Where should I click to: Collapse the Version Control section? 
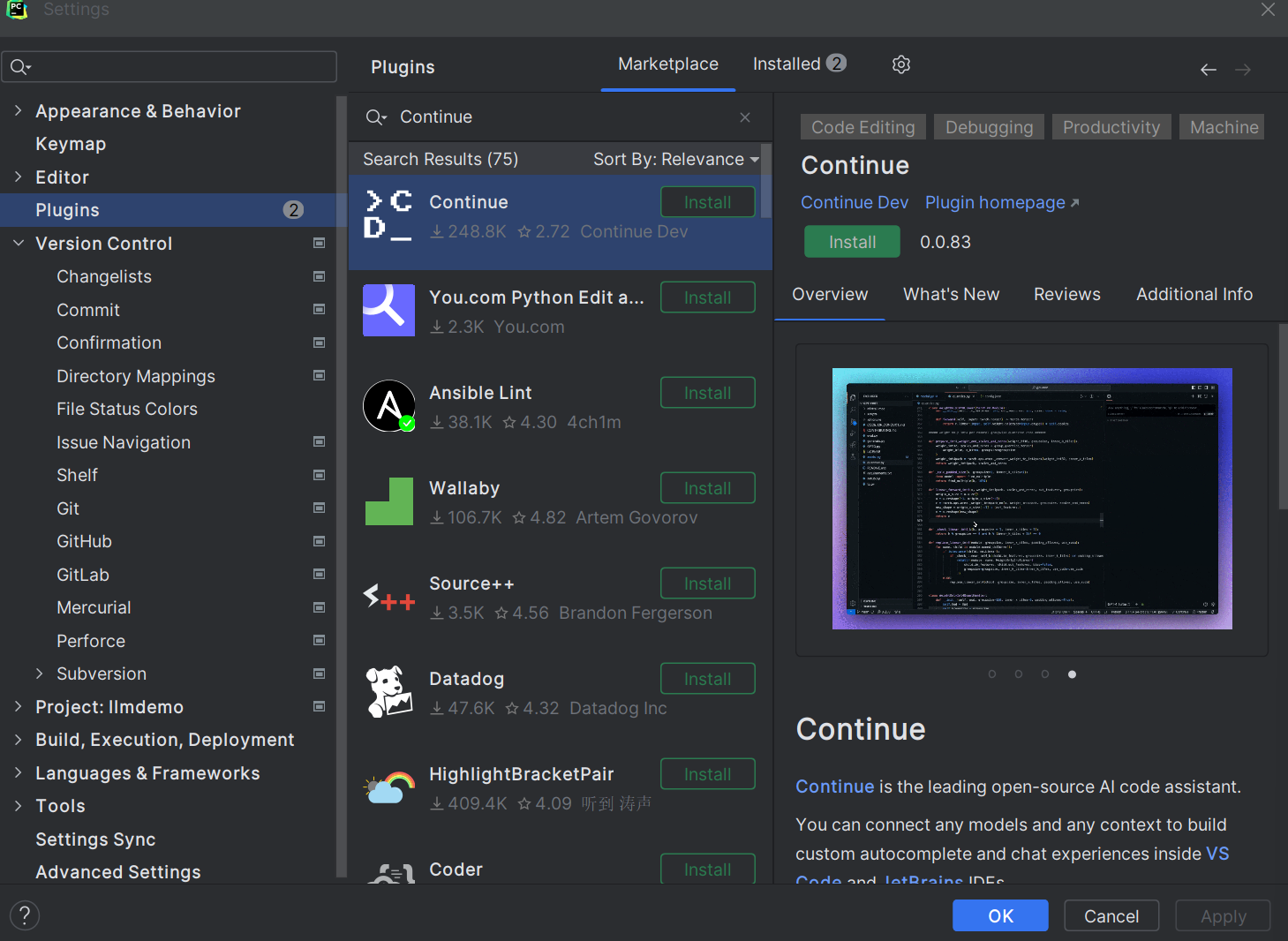19,243
